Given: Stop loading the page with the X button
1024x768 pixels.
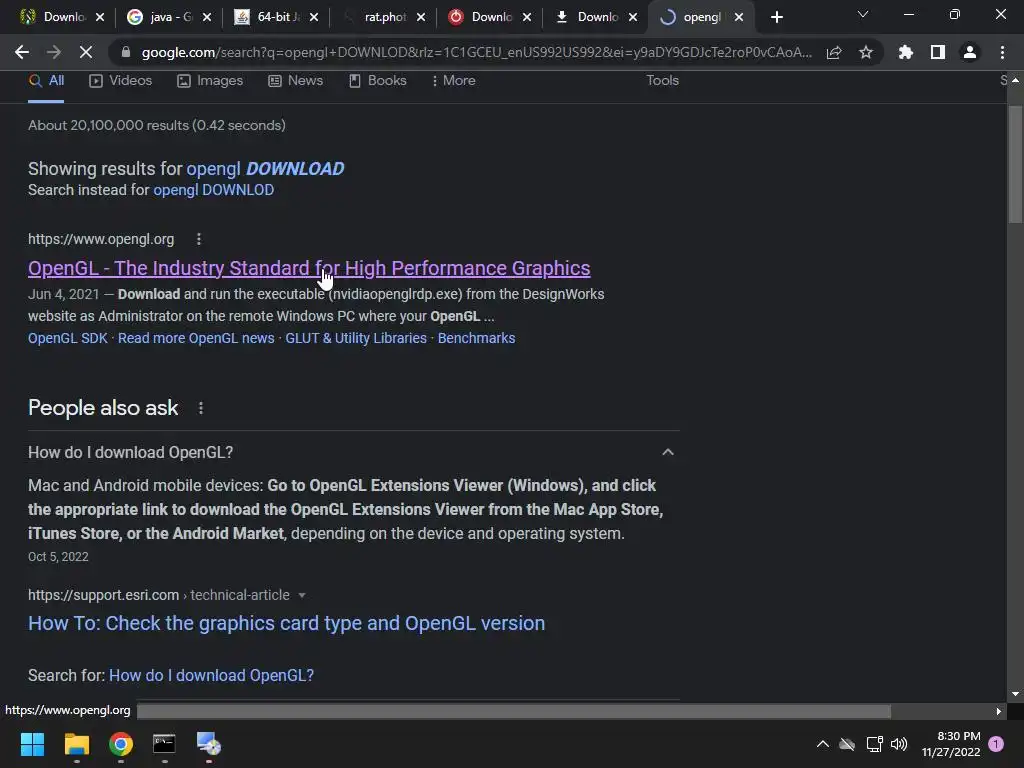Looking at the screenshot, I should (86, 52).
